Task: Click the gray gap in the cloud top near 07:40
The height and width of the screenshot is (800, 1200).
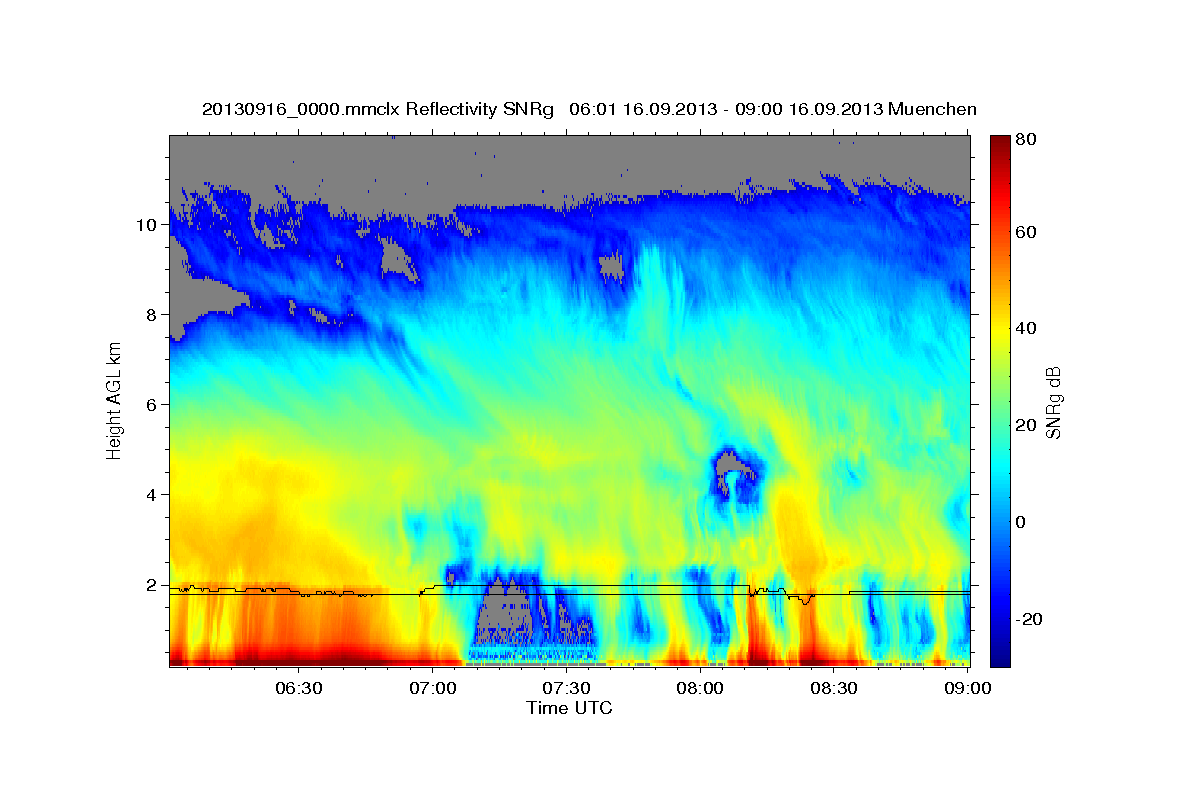Action: click(x=611, y=265)
